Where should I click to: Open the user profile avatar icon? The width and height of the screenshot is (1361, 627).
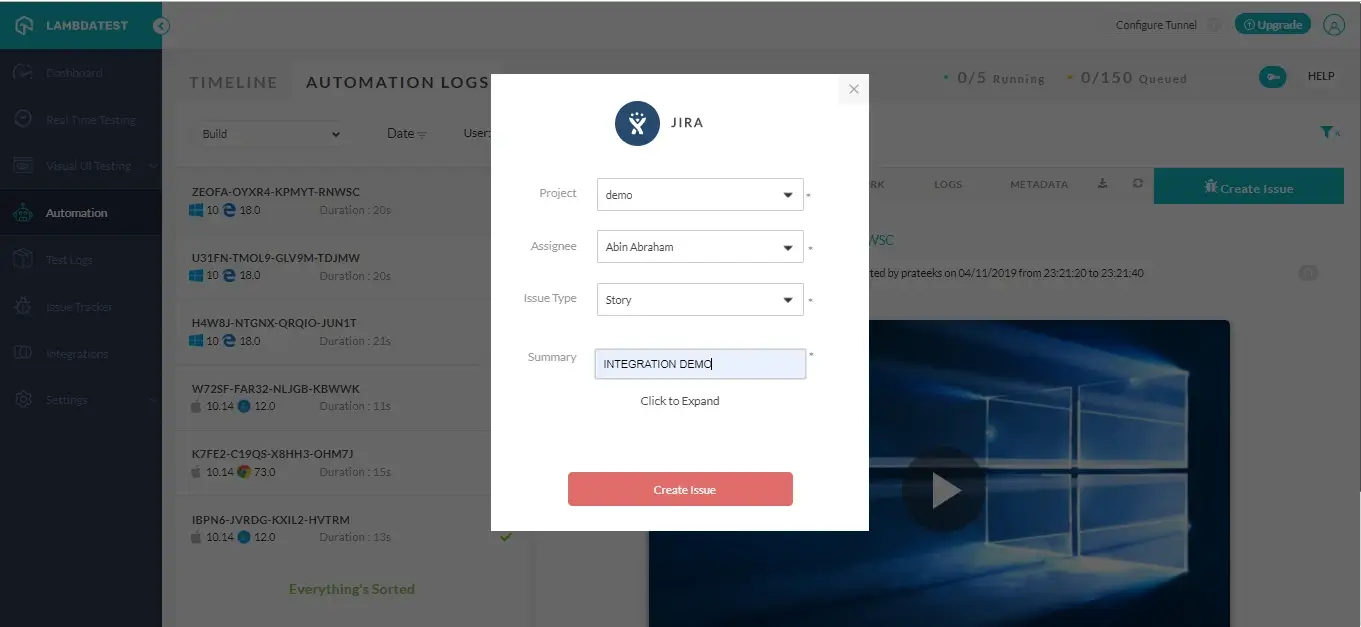coord(1333,25)
